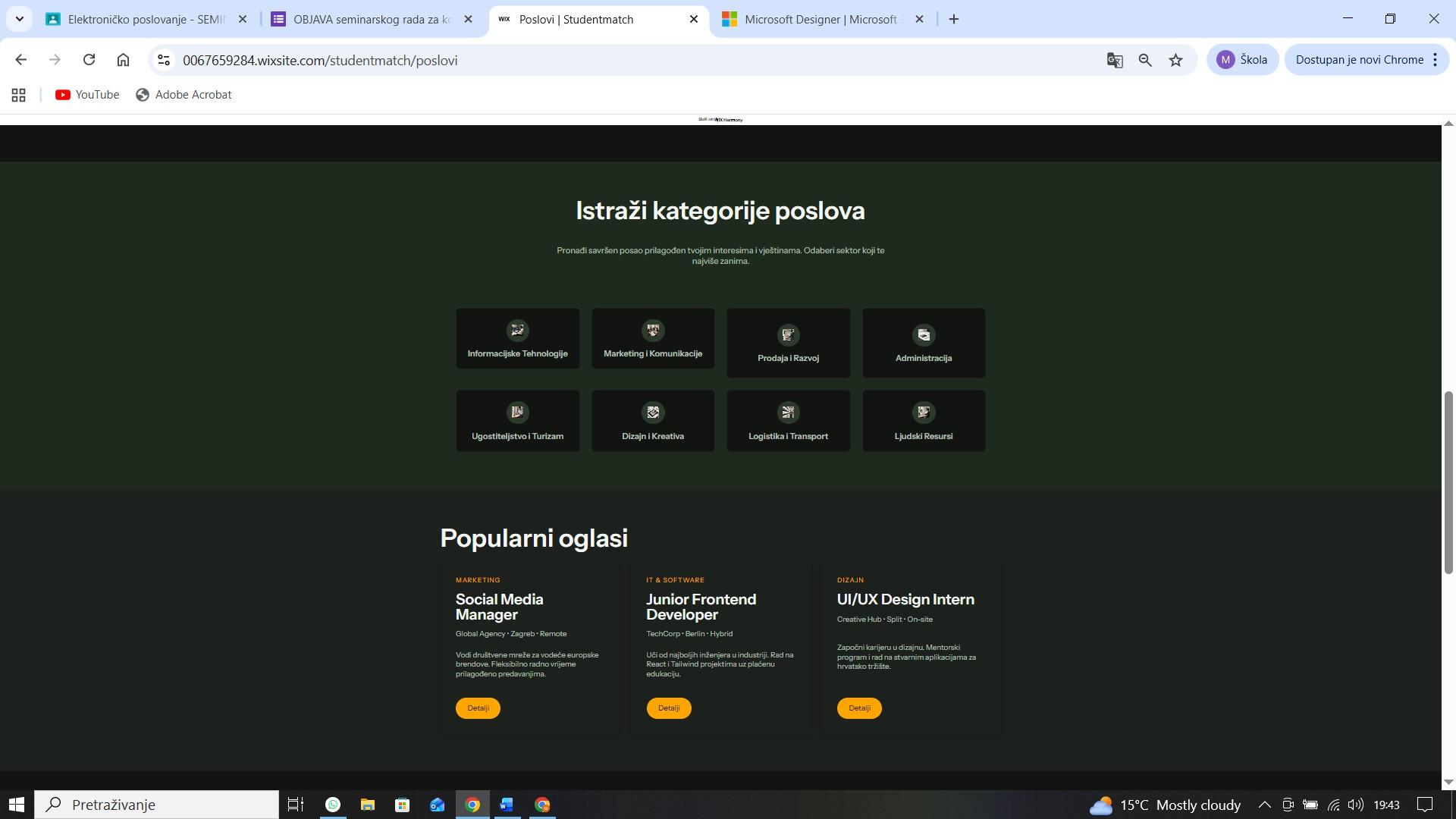Viewport: 1456px width, 819px height.
Task: Open the Ljudski Resursi category card
Action: tap(923, 421)
